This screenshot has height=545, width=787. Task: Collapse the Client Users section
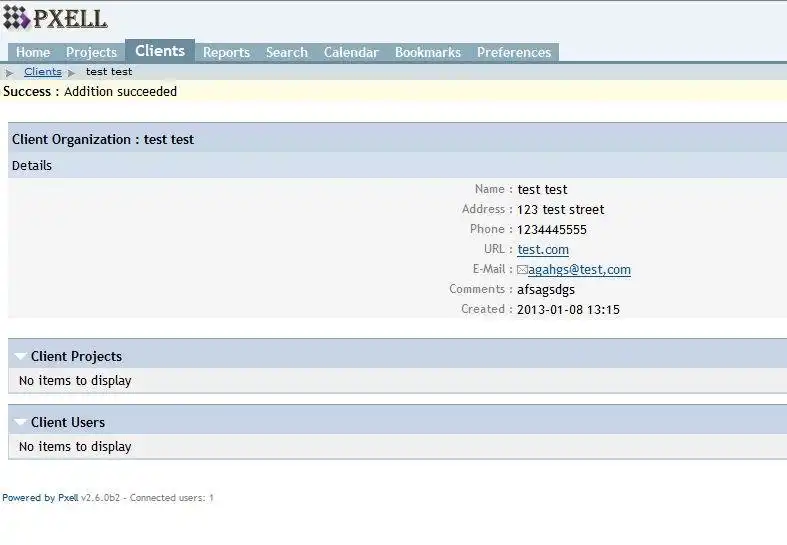pyautogui.click(x=21, y=423)
